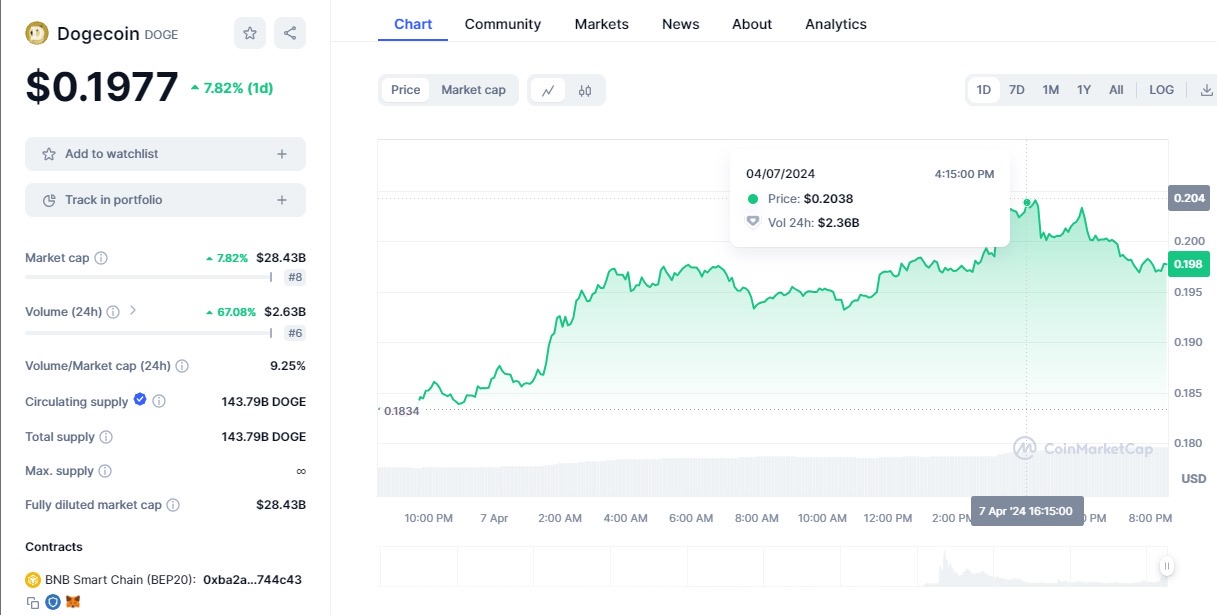This screenshot has height=615, width=1217.
Task: Download chart data with the download icon
Action: [1206, 90]
